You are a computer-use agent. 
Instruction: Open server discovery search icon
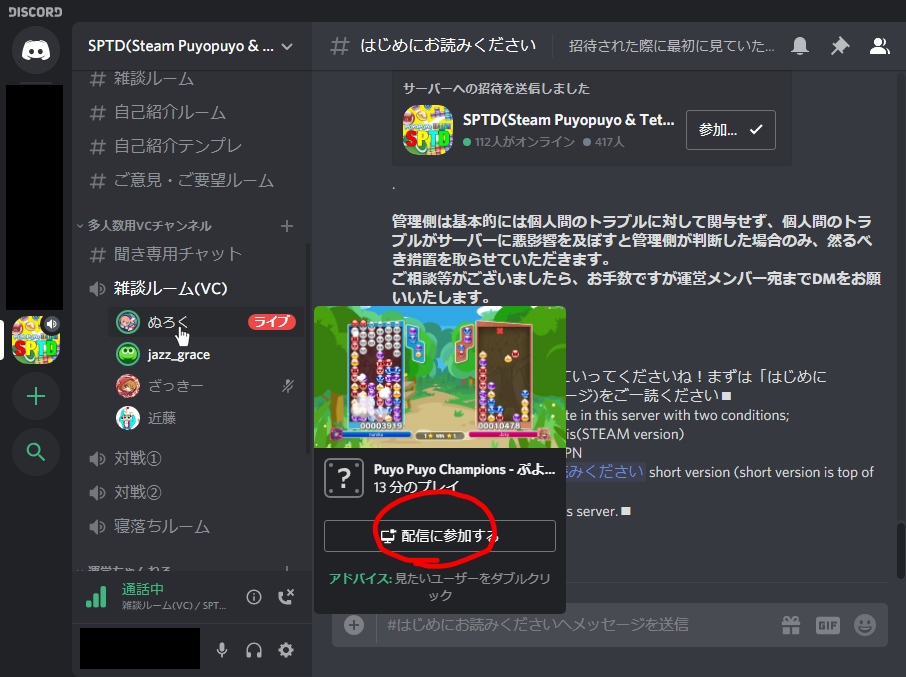click(x=36, y=453)
